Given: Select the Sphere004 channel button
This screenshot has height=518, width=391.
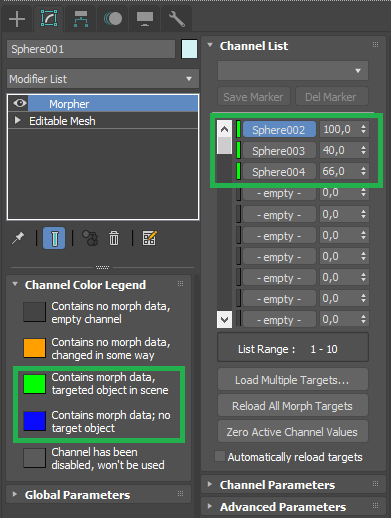Looking at the screenshot, I should click(279, 172).
